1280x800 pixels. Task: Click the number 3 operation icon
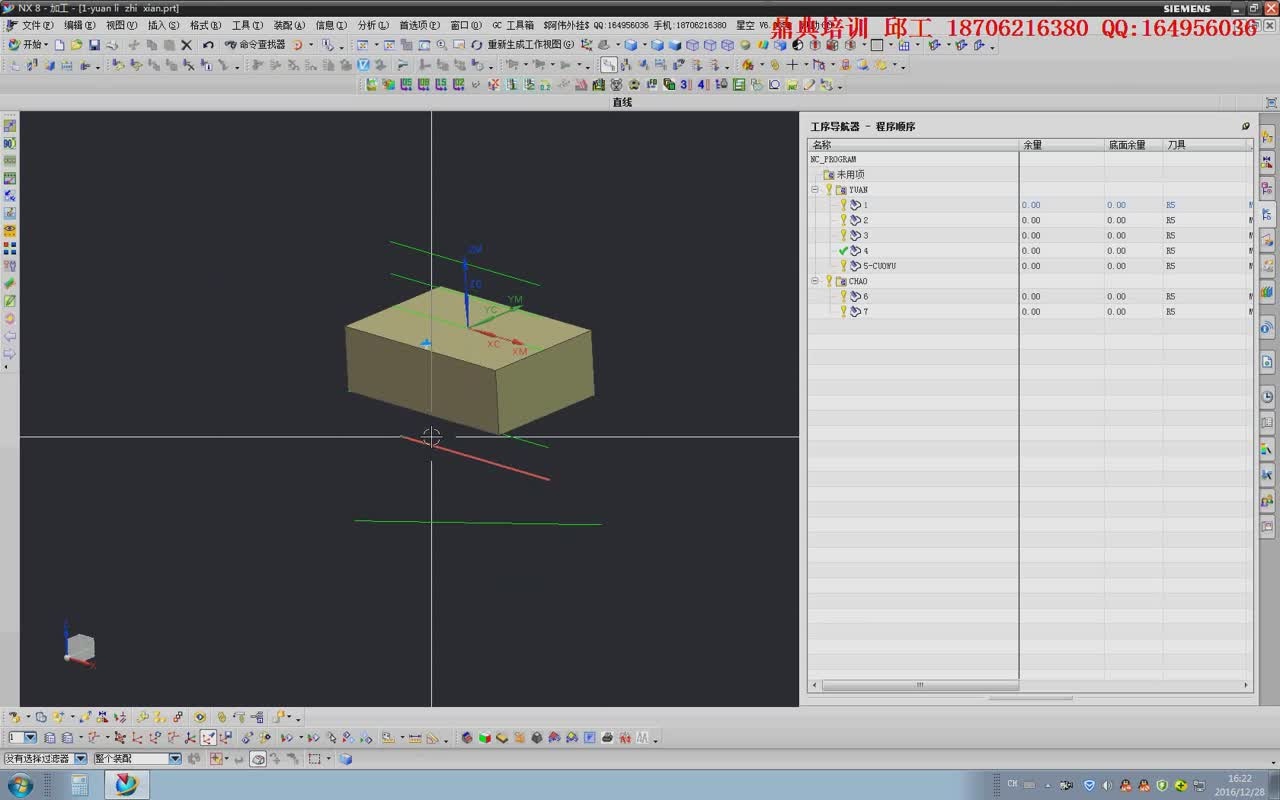[x=685, y=85]
